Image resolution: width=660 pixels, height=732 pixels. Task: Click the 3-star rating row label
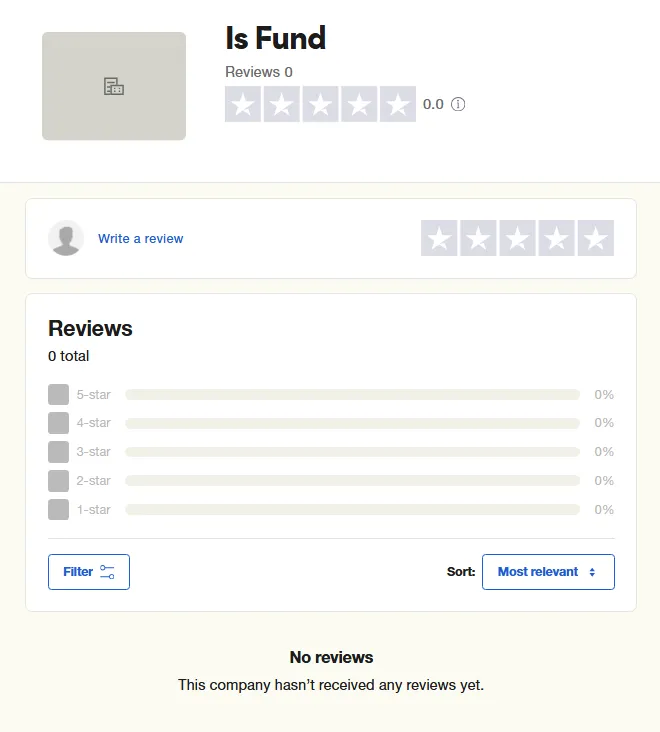pyautogui.click(x=94, y=452)
